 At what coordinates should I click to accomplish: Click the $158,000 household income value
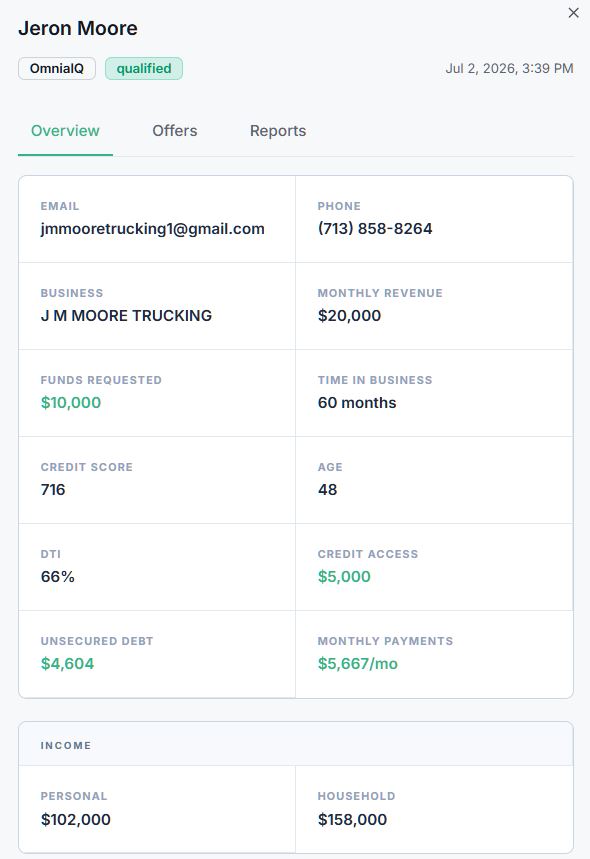tap(352, 820)
